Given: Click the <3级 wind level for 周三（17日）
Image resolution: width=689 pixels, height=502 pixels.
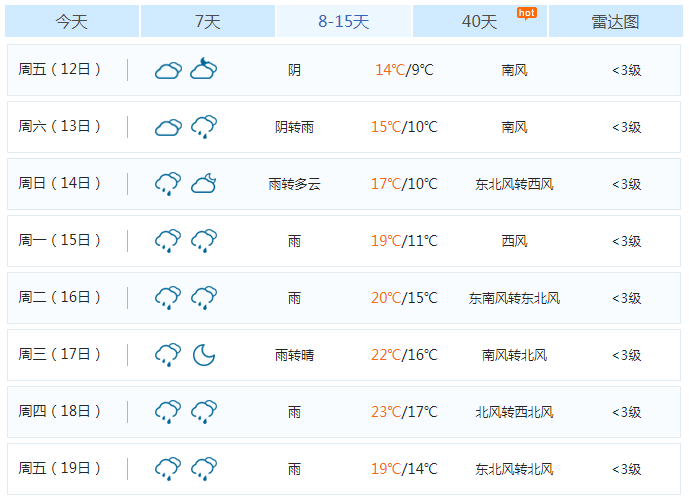Looking at the screenshot, I should tap(627, 355).
